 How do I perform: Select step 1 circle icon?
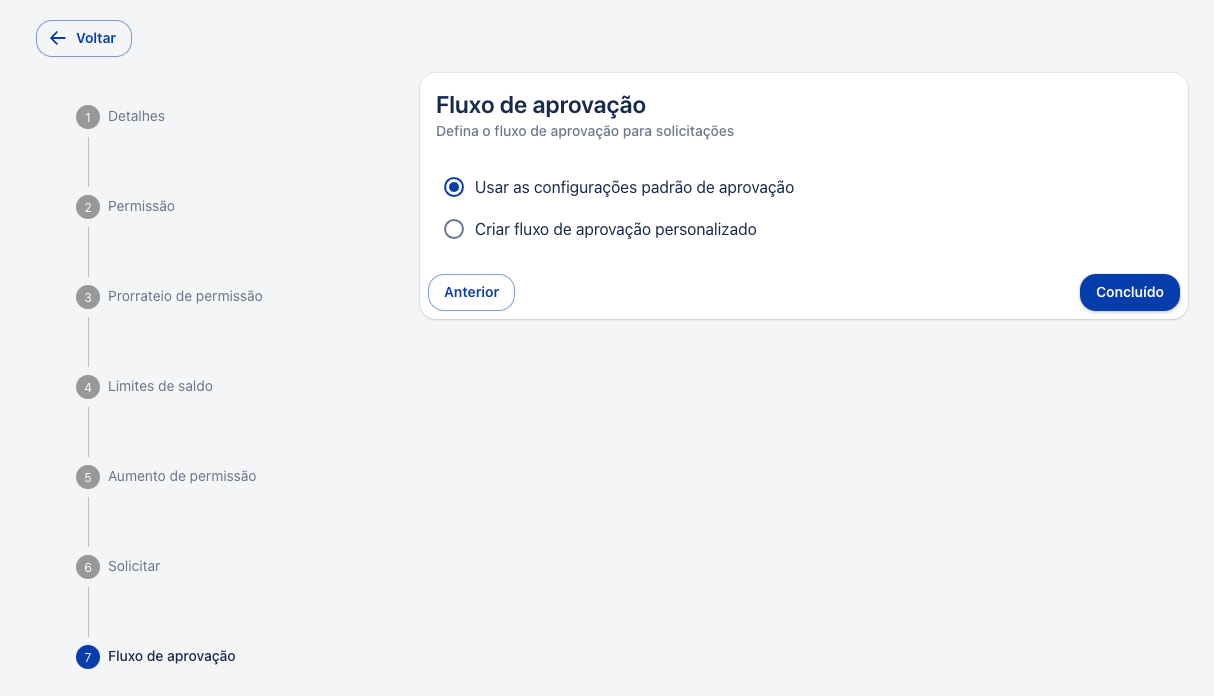88,117
